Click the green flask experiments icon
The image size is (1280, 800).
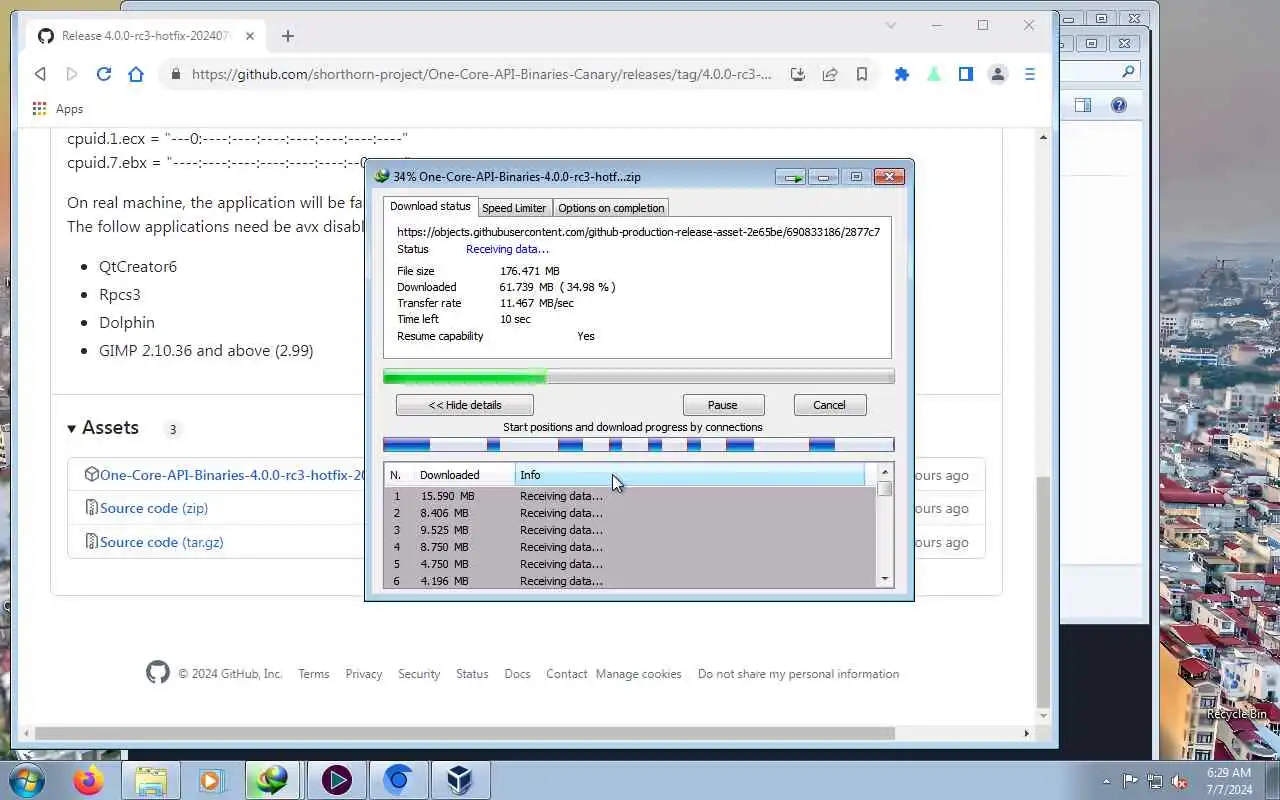coord(934,74)
